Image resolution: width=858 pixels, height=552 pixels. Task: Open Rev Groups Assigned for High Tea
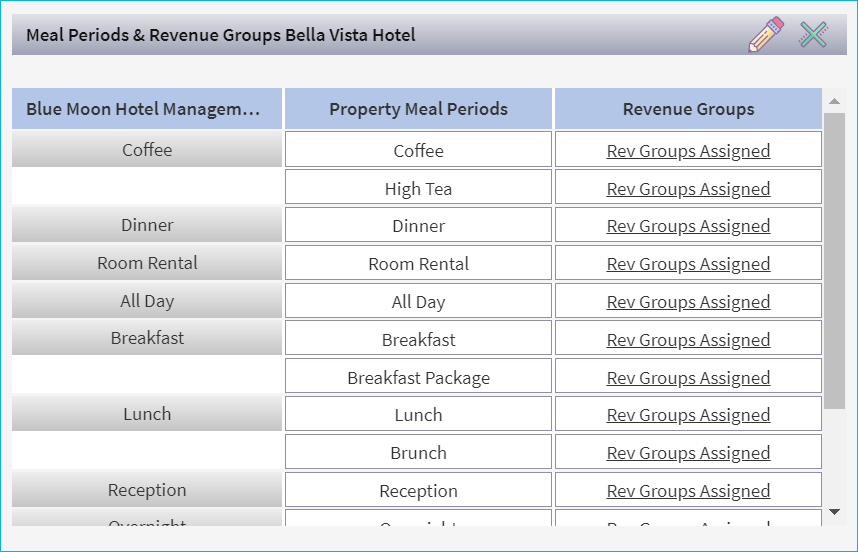coord(688,189)
